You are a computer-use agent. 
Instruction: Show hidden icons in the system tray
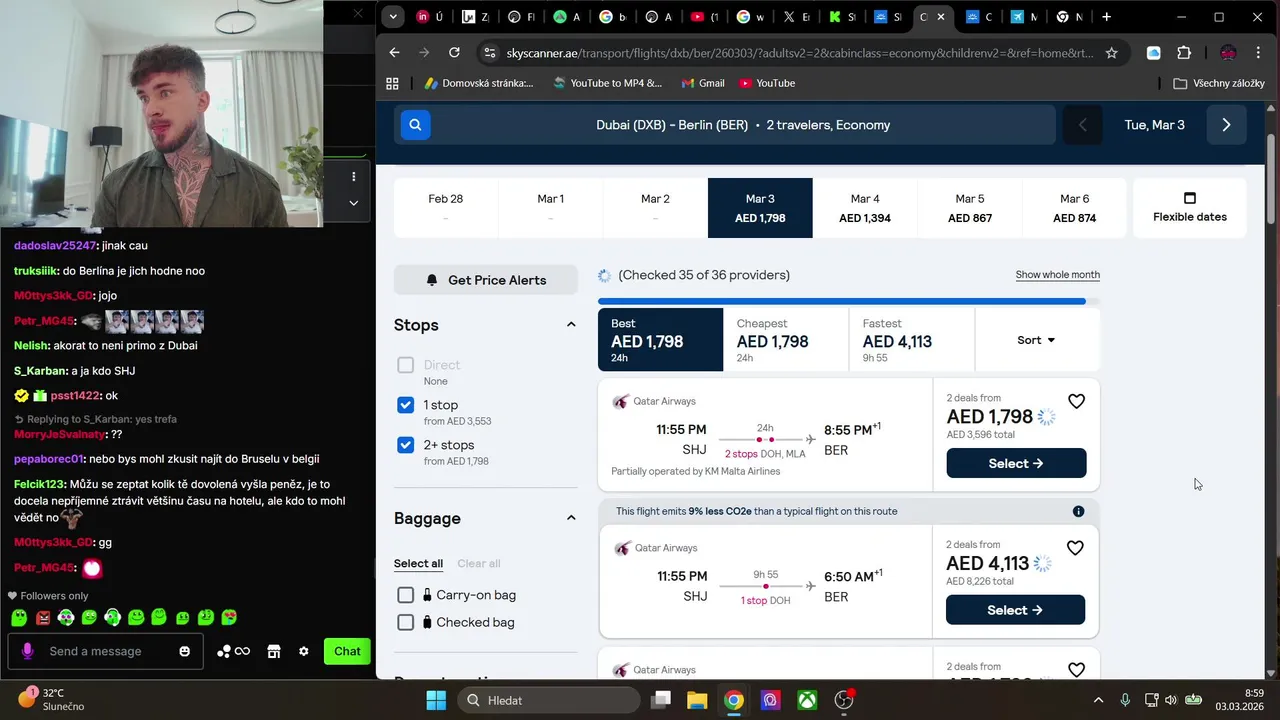coord(1098,700)
